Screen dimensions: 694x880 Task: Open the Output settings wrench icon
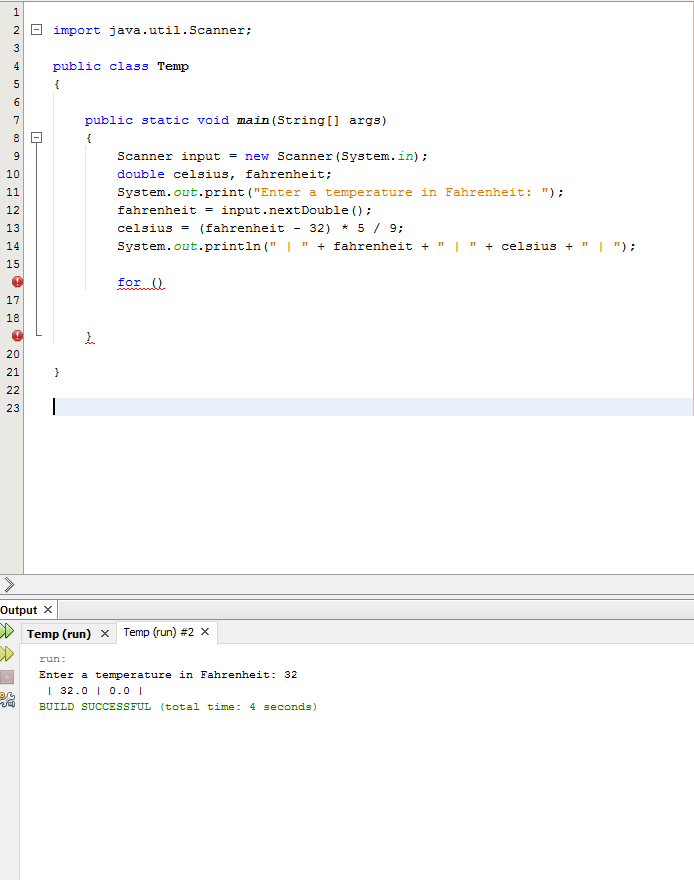pyautogui.click(x=7, y=699)
